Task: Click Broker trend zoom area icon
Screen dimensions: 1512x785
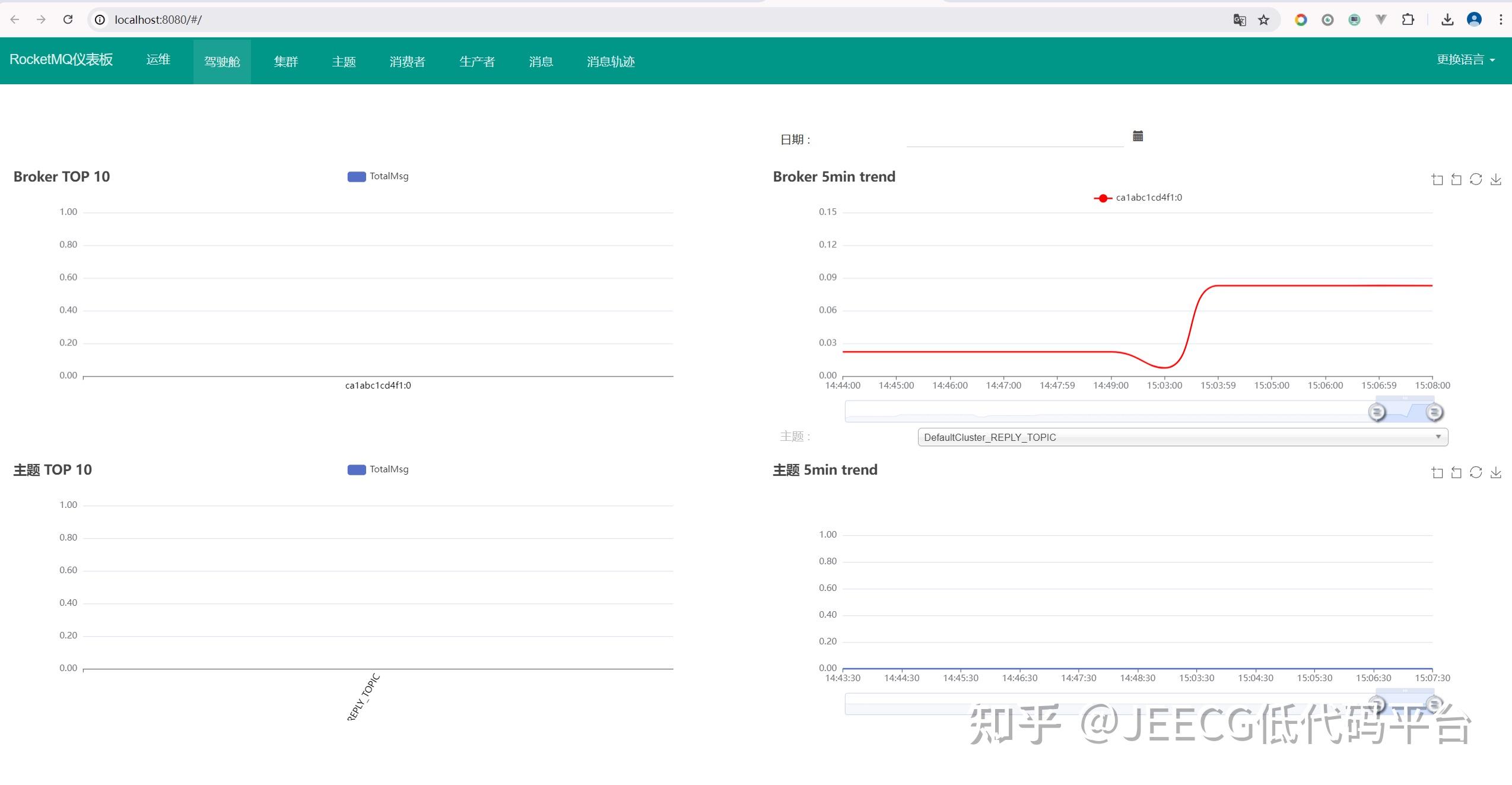Action: (1437, 179)
